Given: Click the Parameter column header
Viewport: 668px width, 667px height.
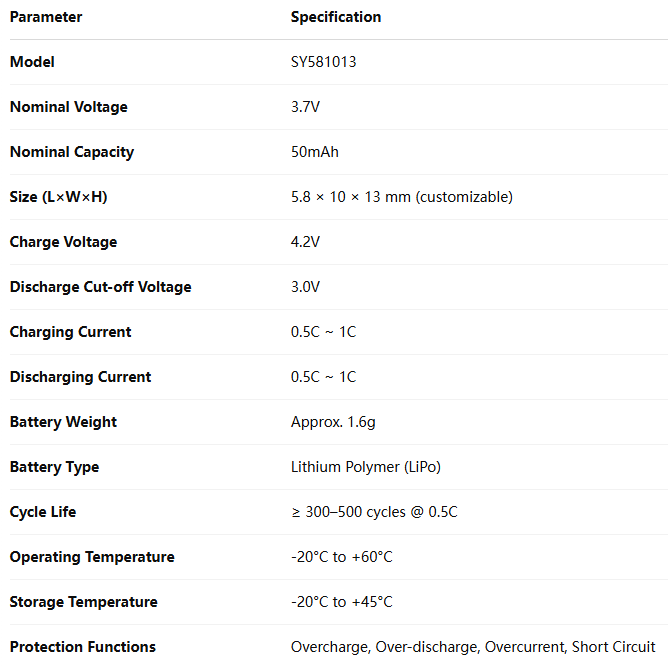Looking at the screenshot, I should point(46,17).
